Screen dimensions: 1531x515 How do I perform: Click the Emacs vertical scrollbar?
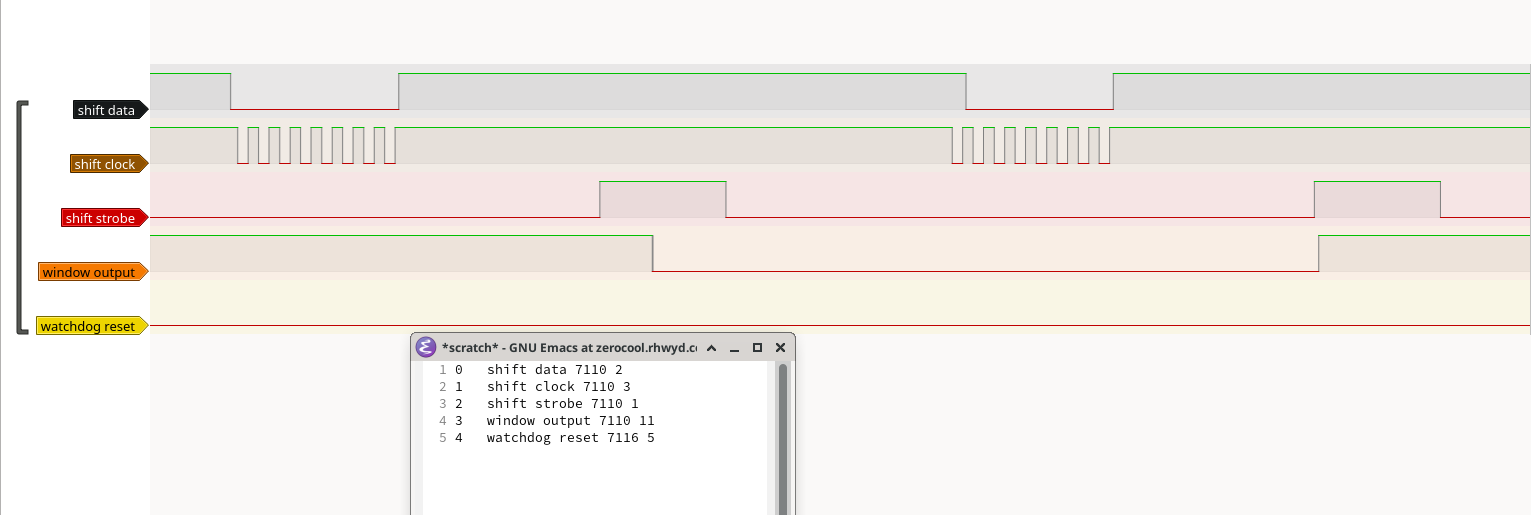click(783, 440)
